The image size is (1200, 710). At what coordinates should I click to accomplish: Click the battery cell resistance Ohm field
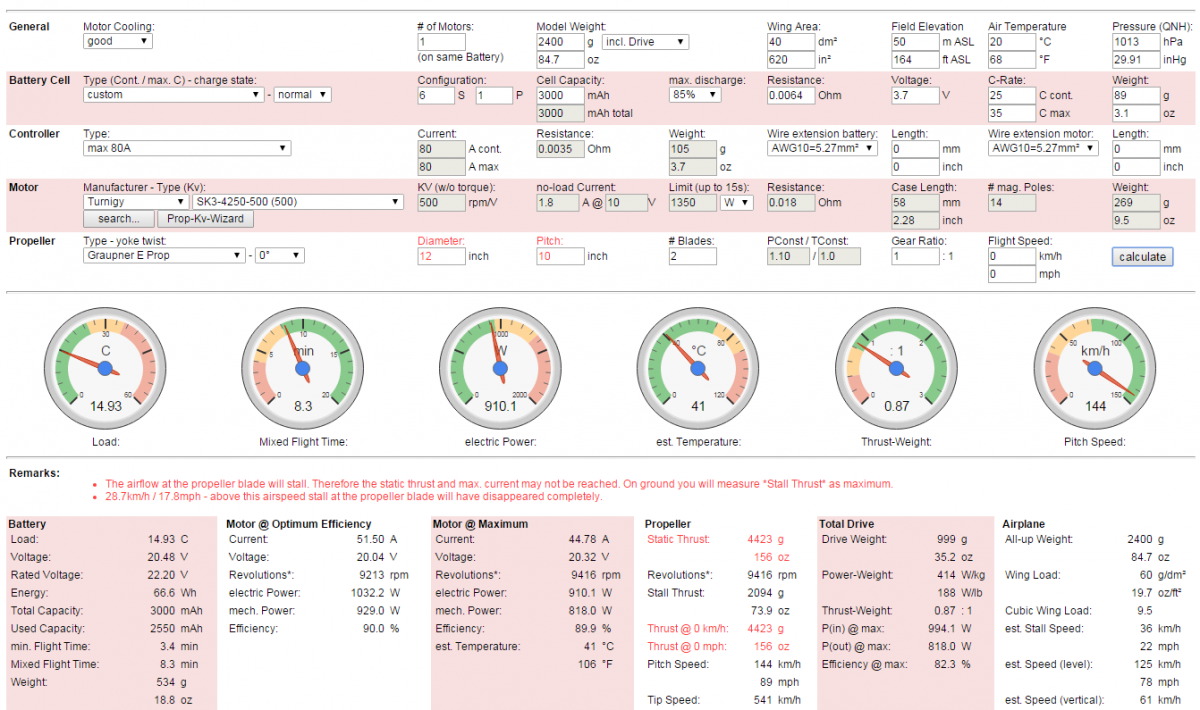tap(791, 95)
